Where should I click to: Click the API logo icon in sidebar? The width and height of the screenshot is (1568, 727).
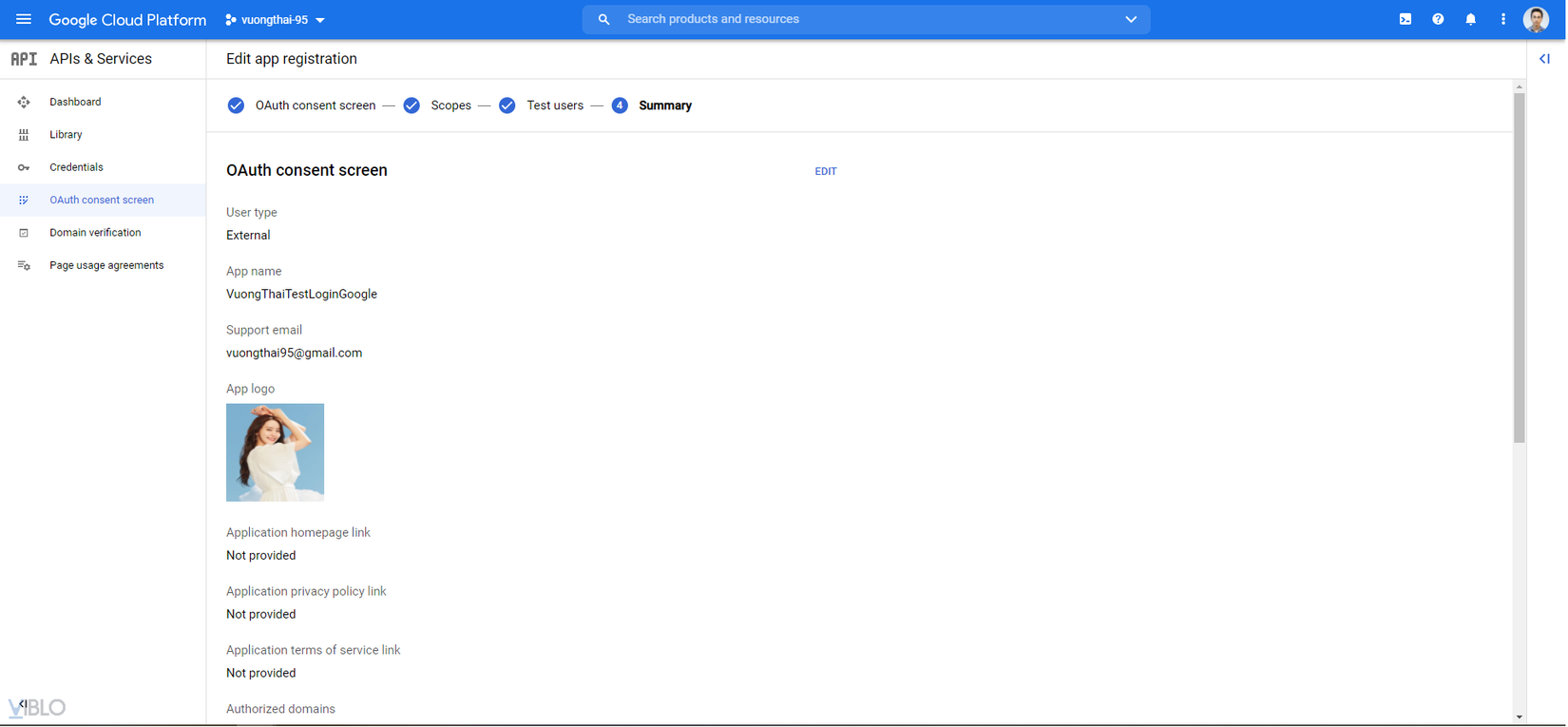[24, 59]
